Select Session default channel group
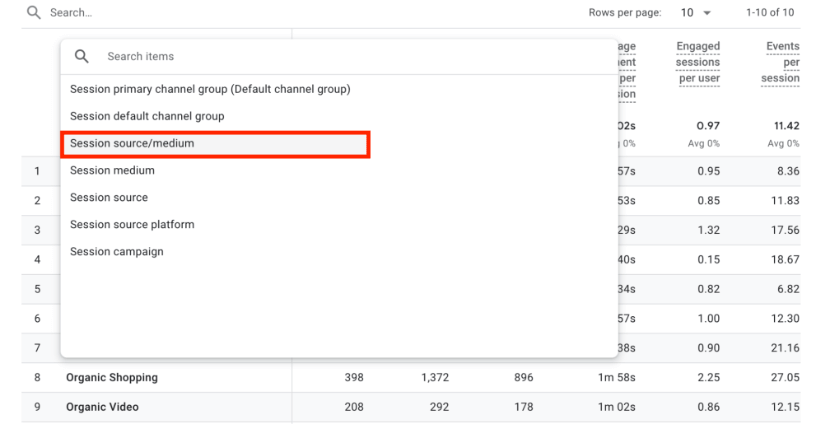Image resolution: width=823 pixels, height=424 pixels. pos(147,116)
